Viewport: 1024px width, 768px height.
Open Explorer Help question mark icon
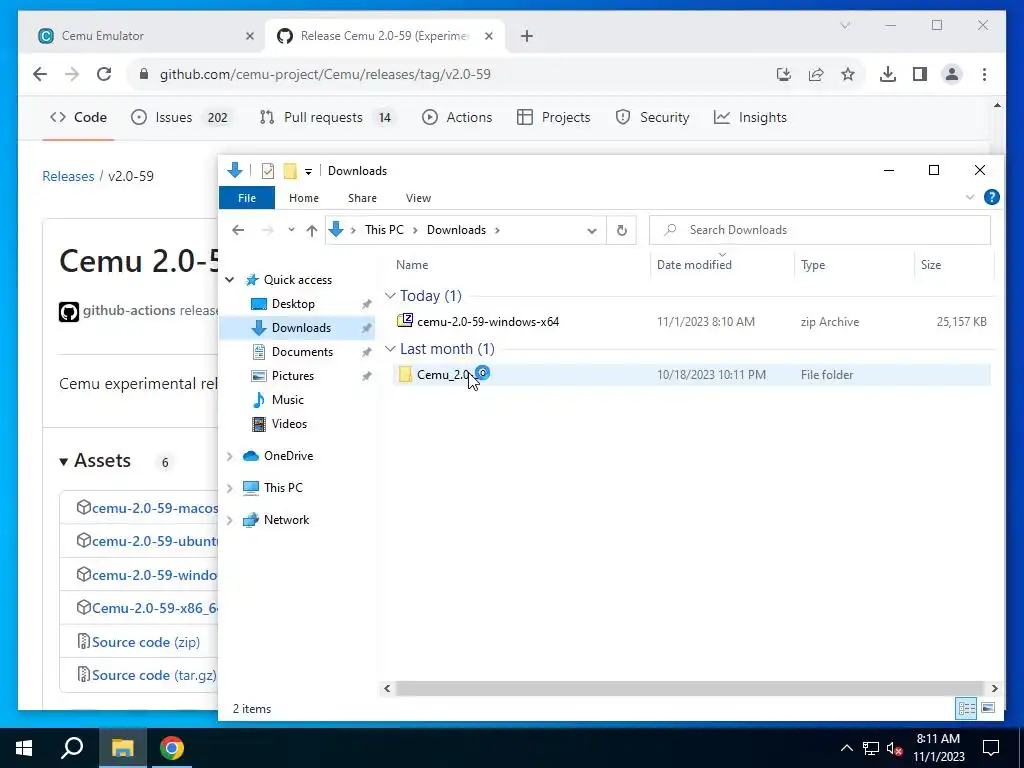[x=991, y=197]
